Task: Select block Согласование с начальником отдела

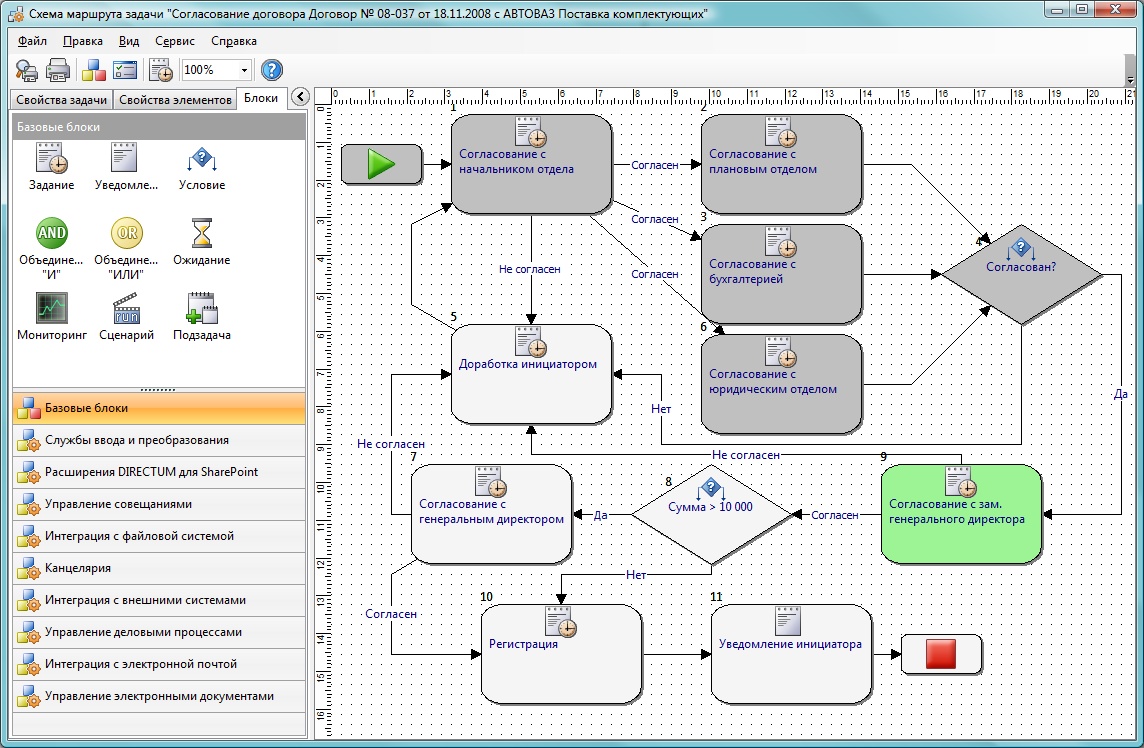Action: tap(531, 164)
